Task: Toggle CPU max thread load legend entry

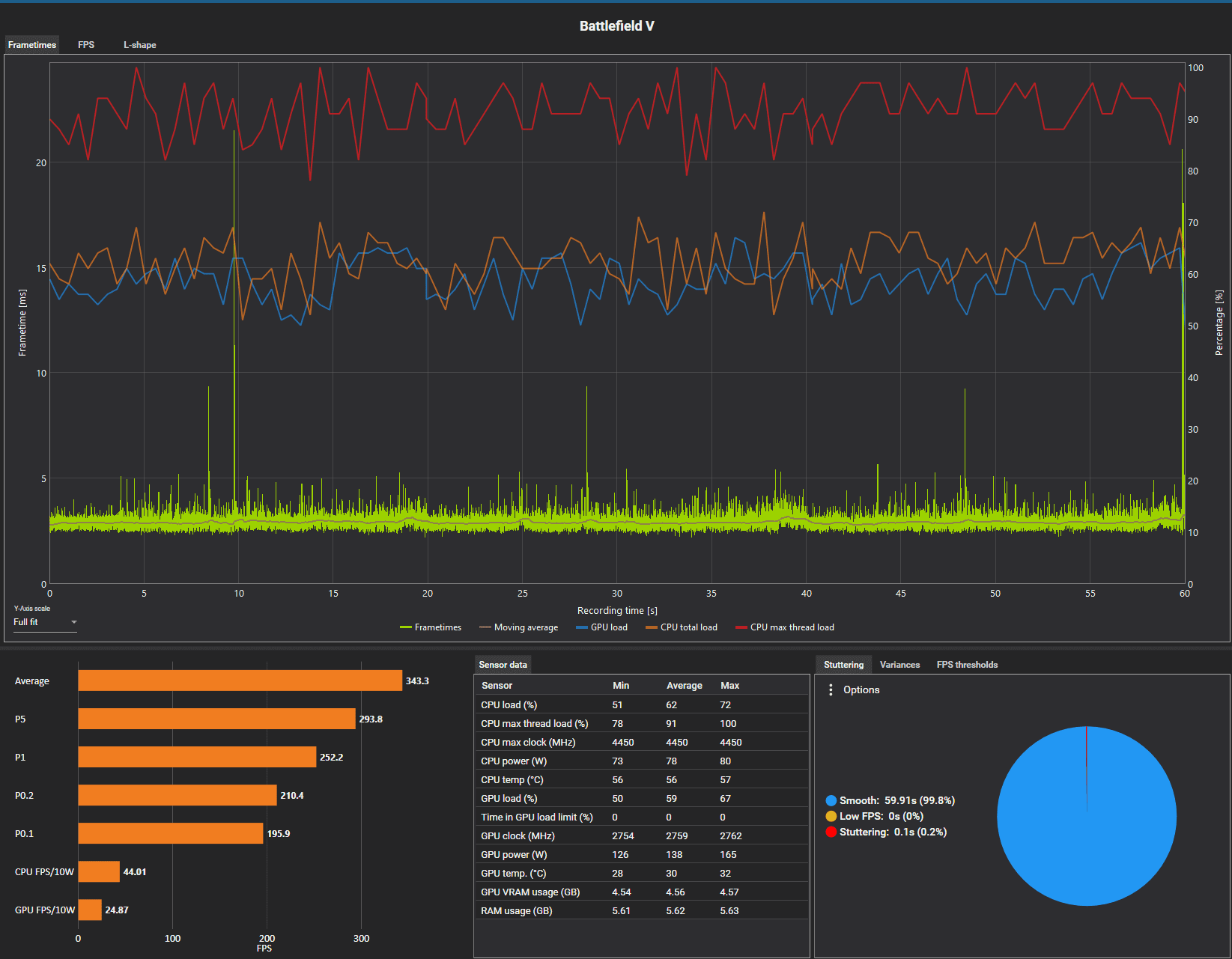Action: 784,627
